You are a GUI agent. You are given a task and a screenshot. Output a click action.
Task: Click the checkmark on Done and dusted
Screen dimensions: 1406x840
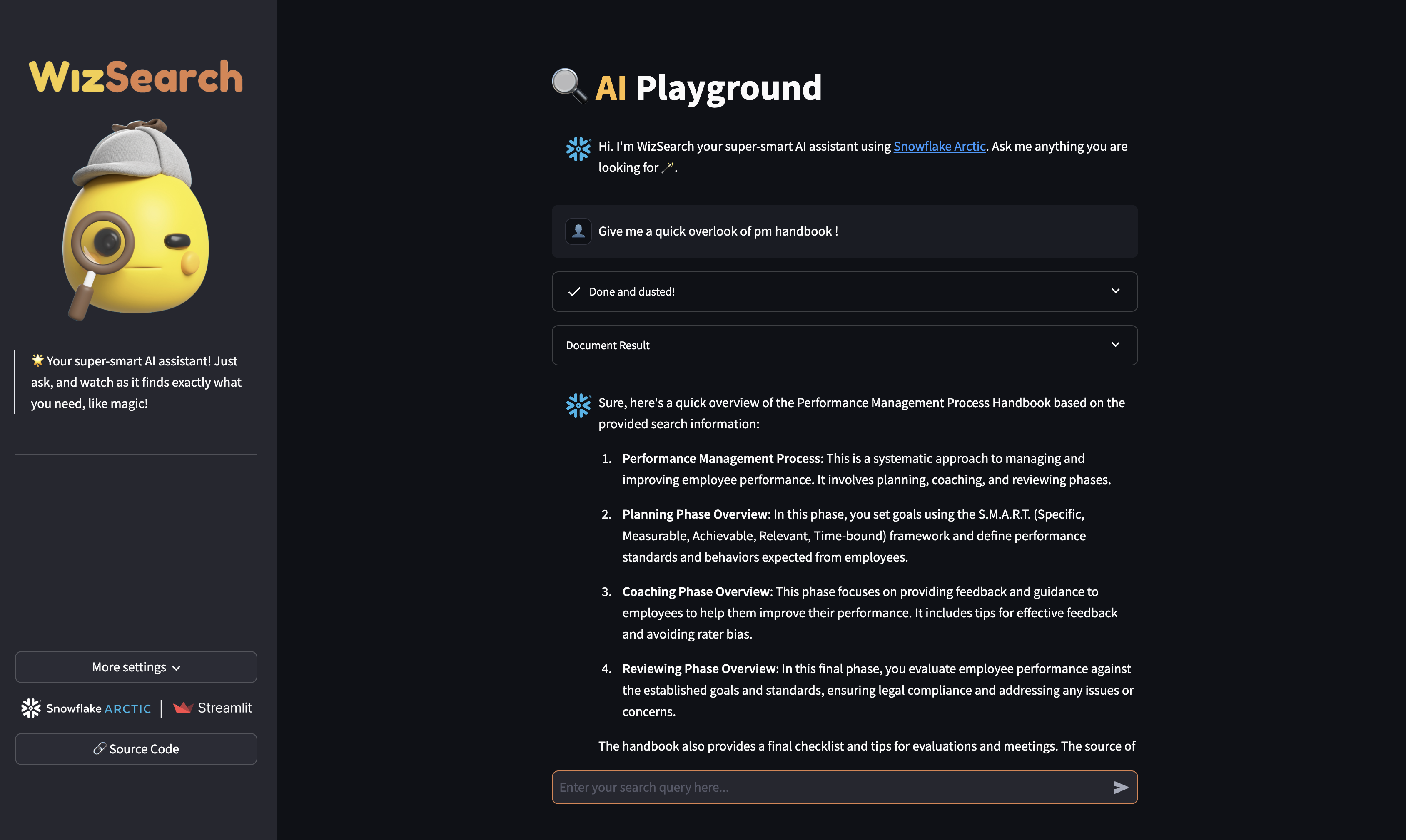[x=574, y=291]
